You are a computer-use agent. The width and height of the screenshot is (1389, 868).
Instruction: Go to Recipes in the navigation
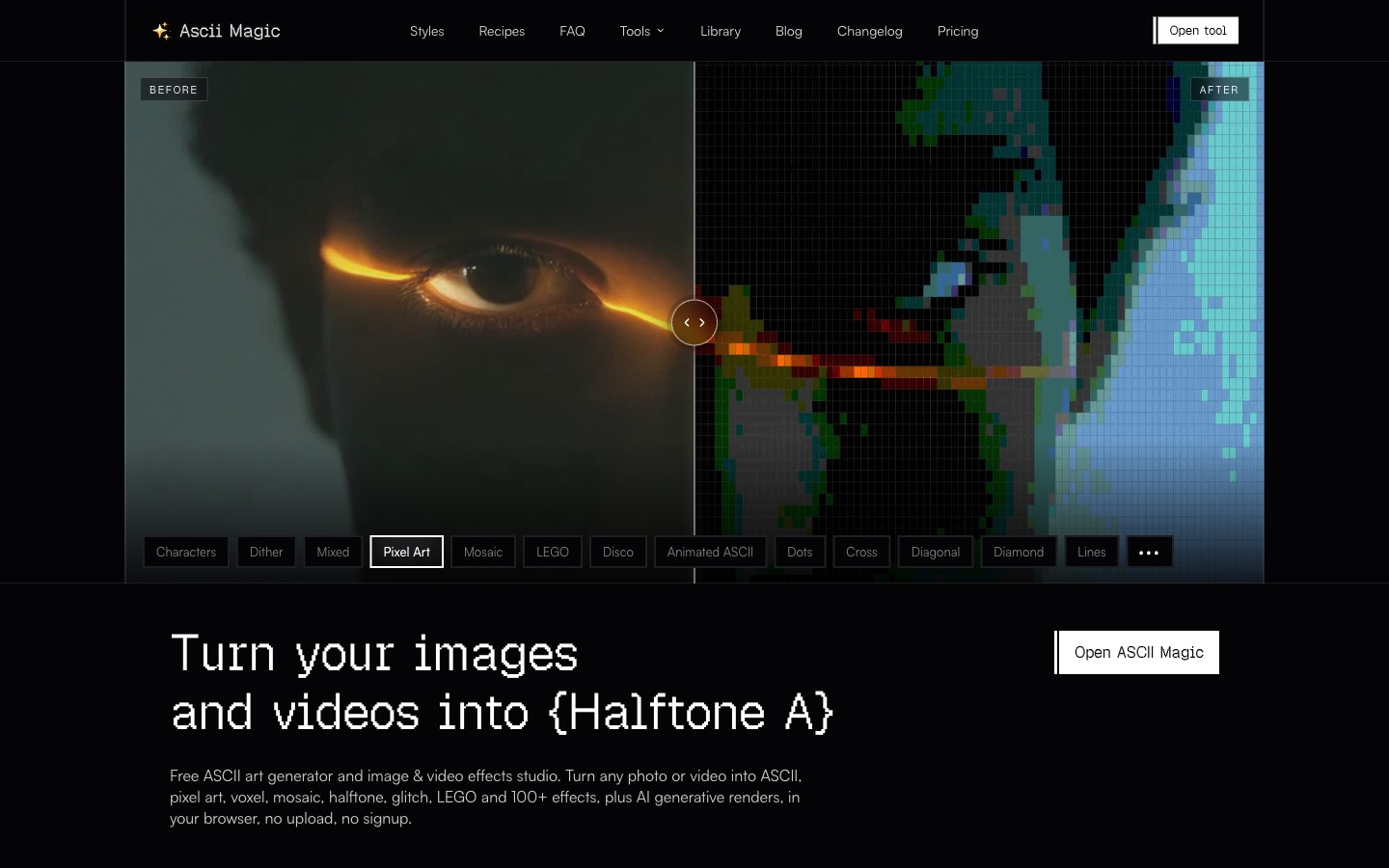502,31
